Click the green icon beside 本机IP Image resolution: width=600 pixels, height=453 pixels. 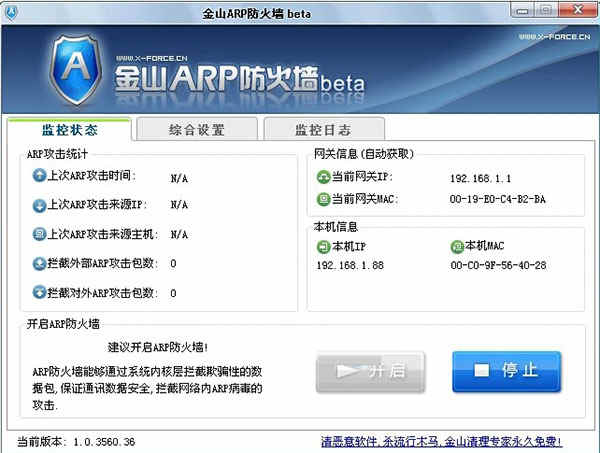pyautogui.click(x=324, y=247)
